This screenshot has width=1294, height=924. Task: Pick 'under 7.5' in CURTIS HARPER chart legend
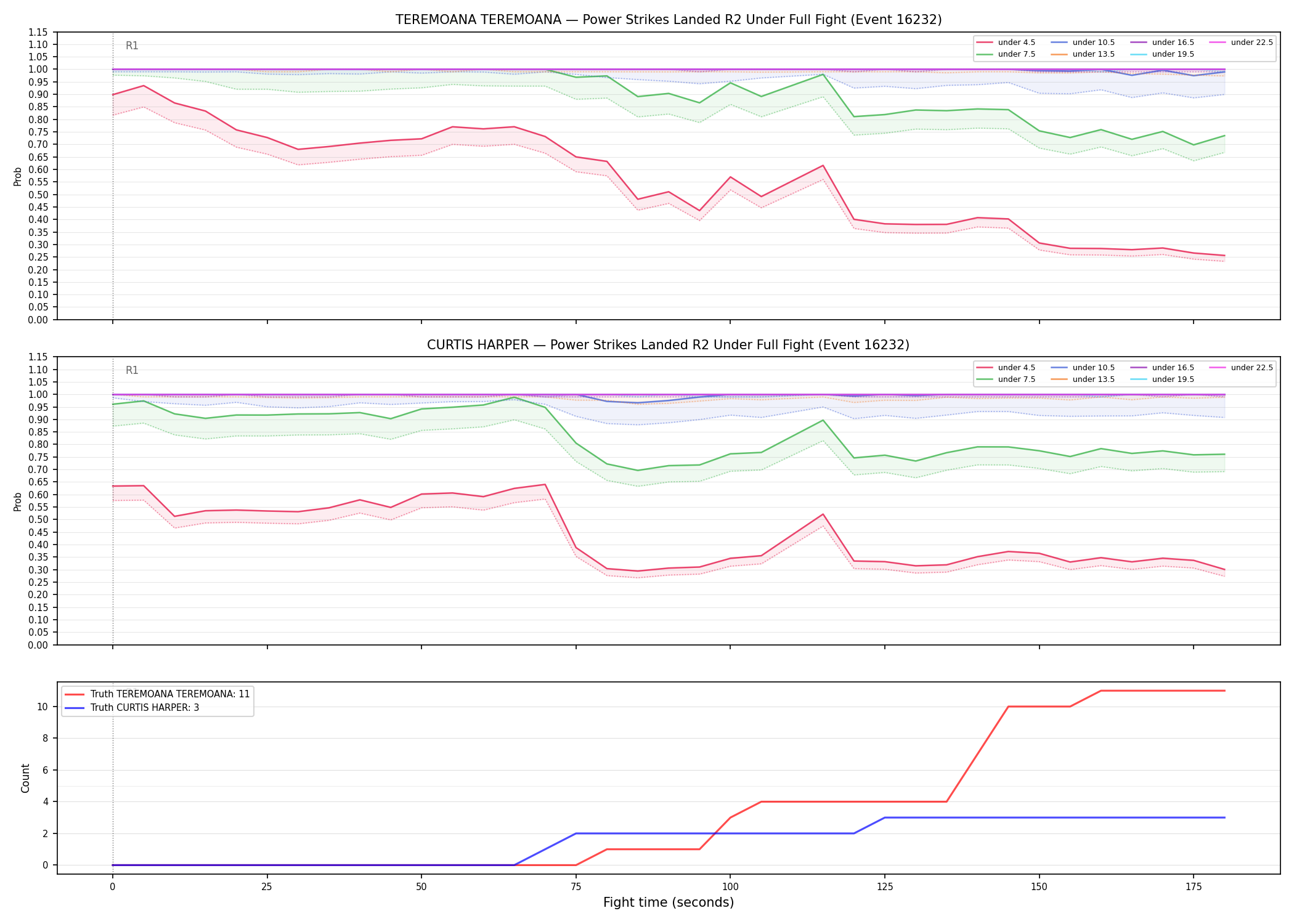click(x=1006, y=379)
